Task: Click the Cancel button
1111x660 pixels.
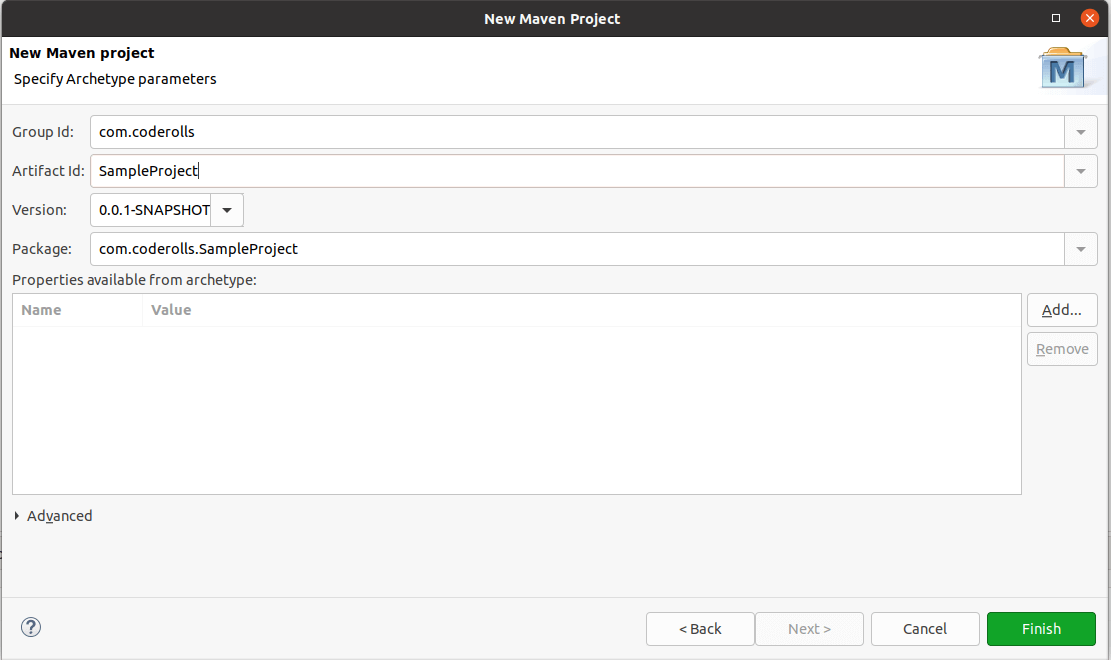Action: point(924,628)
